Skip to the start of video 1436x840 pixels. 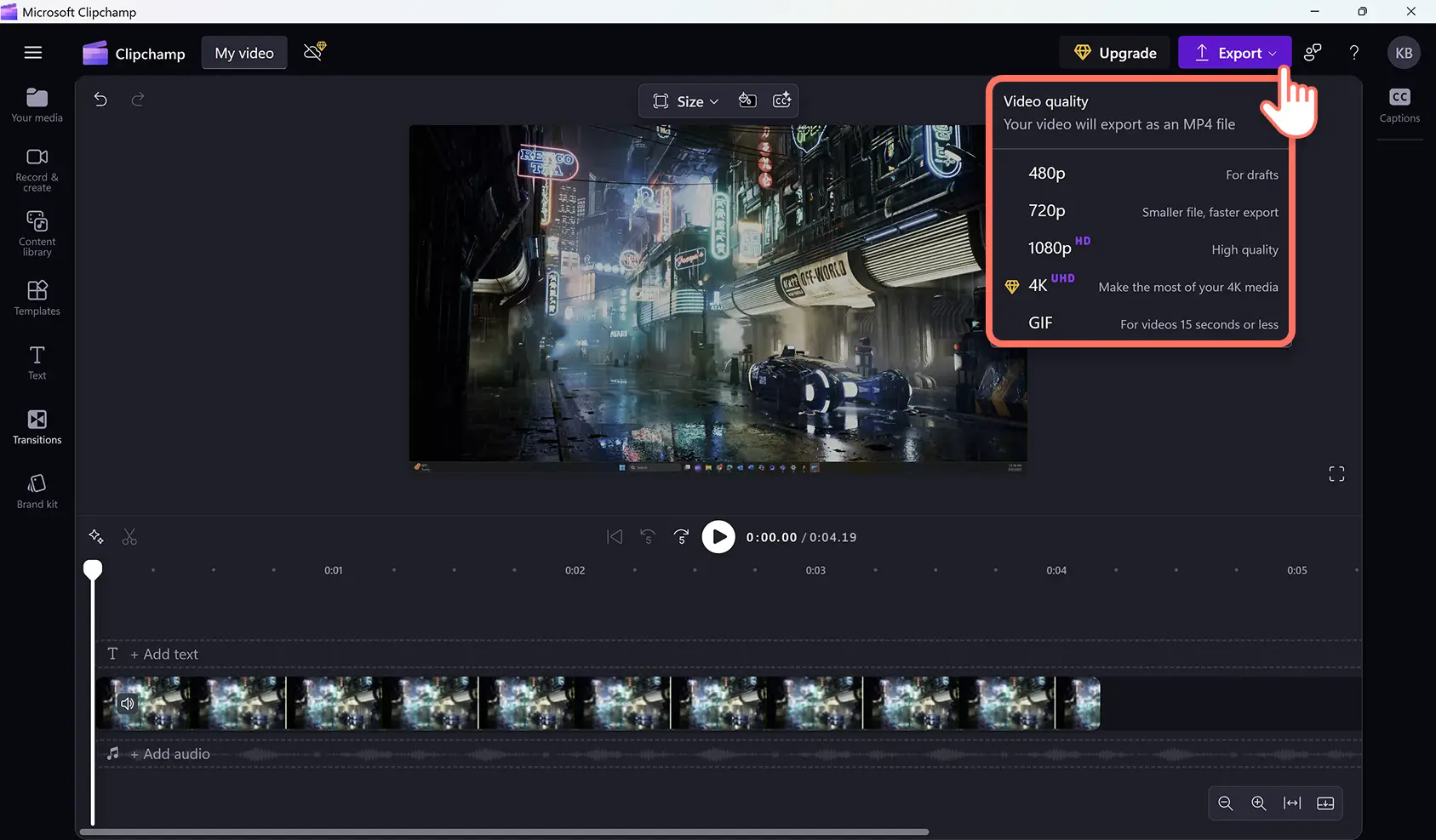(x=615, y=537)
